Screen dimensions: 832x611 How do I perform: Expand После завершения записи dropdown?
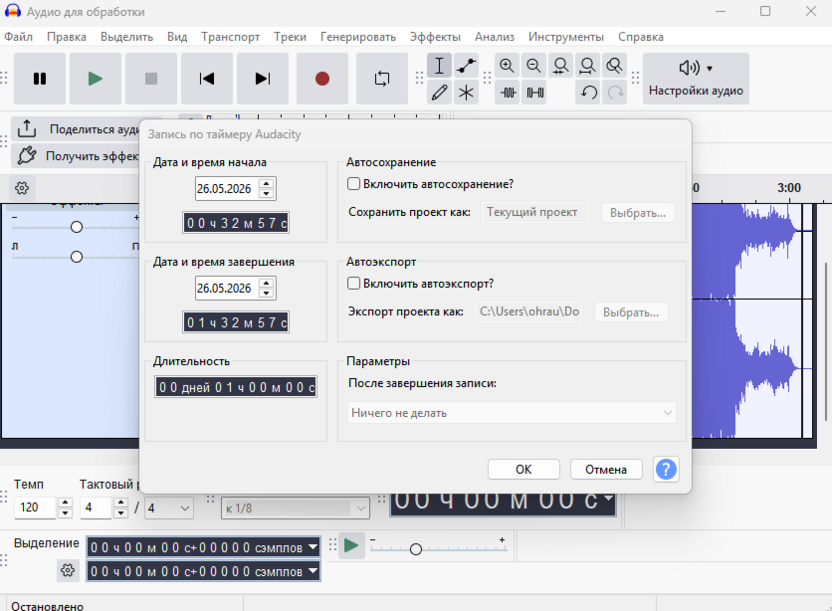512,413
